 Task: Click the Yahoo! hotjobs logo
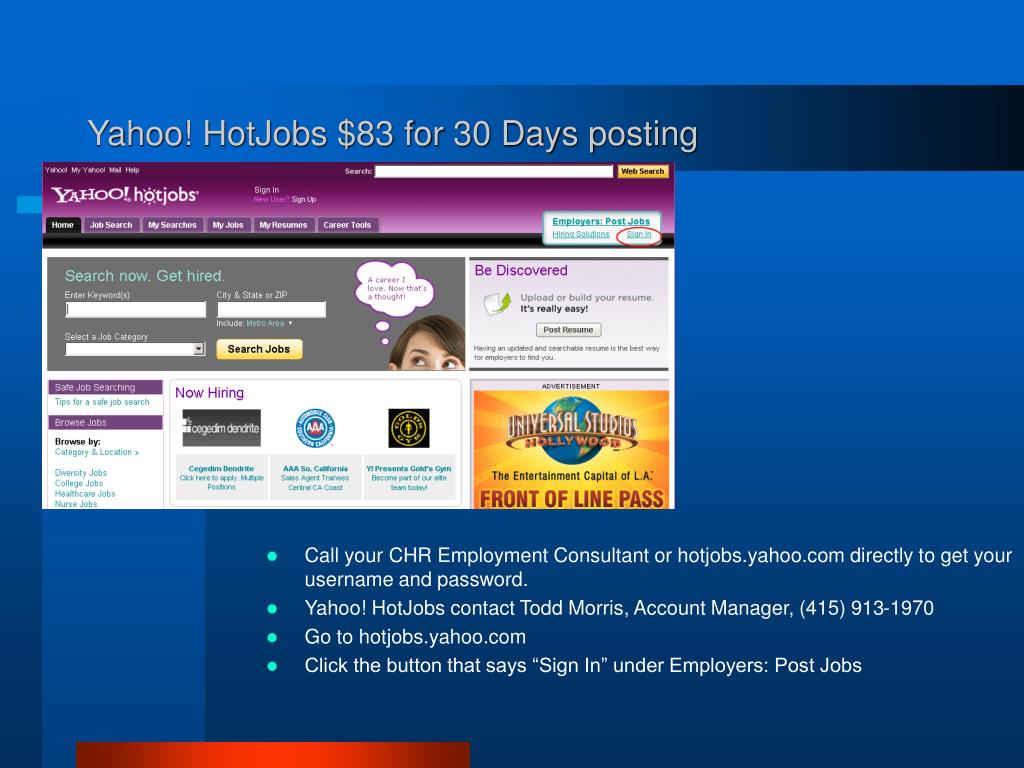[125, 195]
